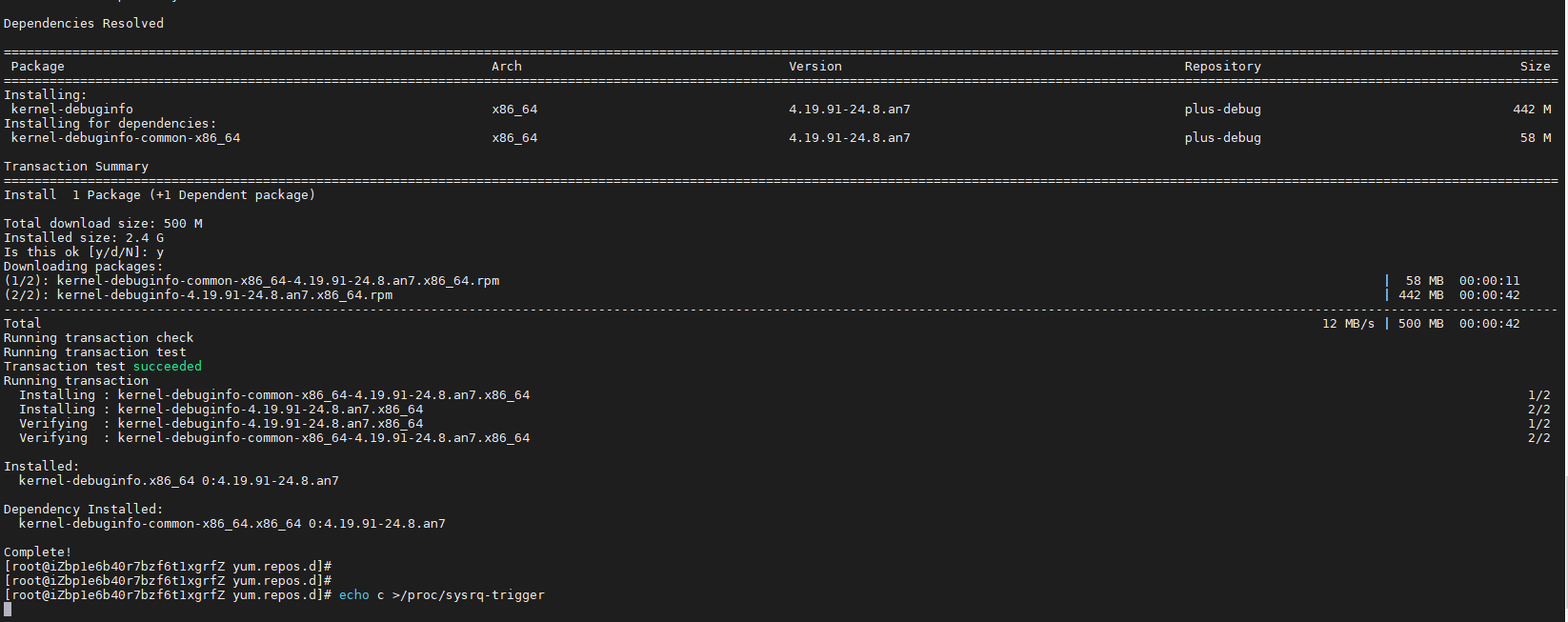Screen dimensions: 1568x622
Task: Click the 'Dependencies Resolved' line
Action: click(84, 24)
